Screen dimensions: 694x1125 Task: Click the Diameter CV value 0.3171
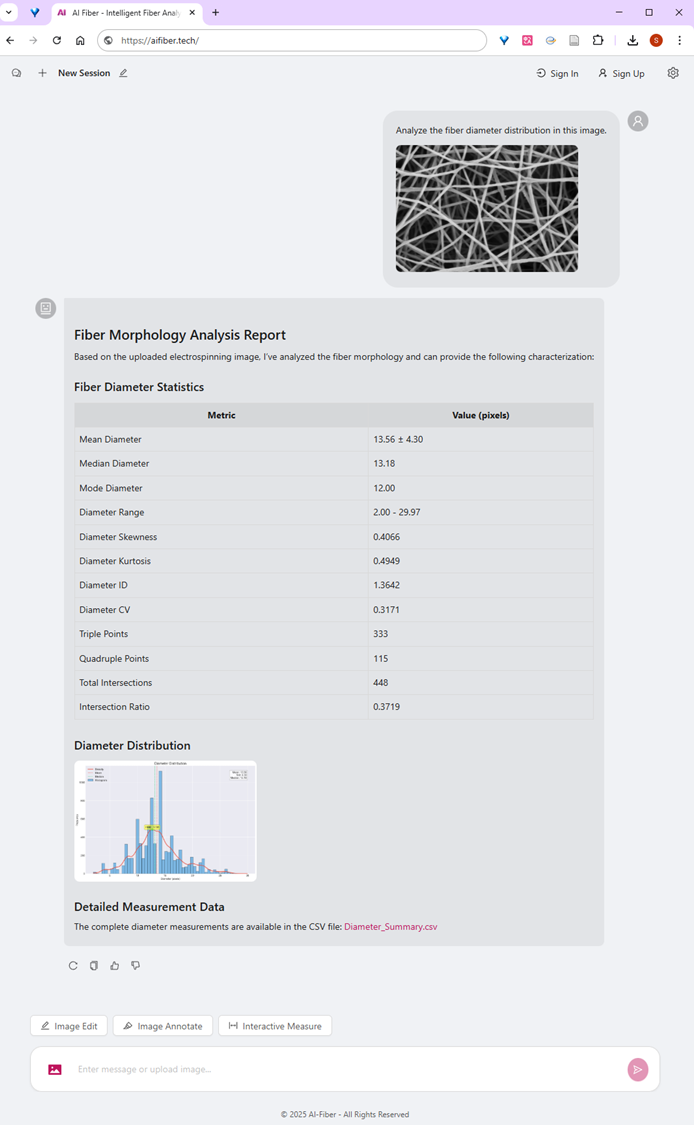click(386, 609)
